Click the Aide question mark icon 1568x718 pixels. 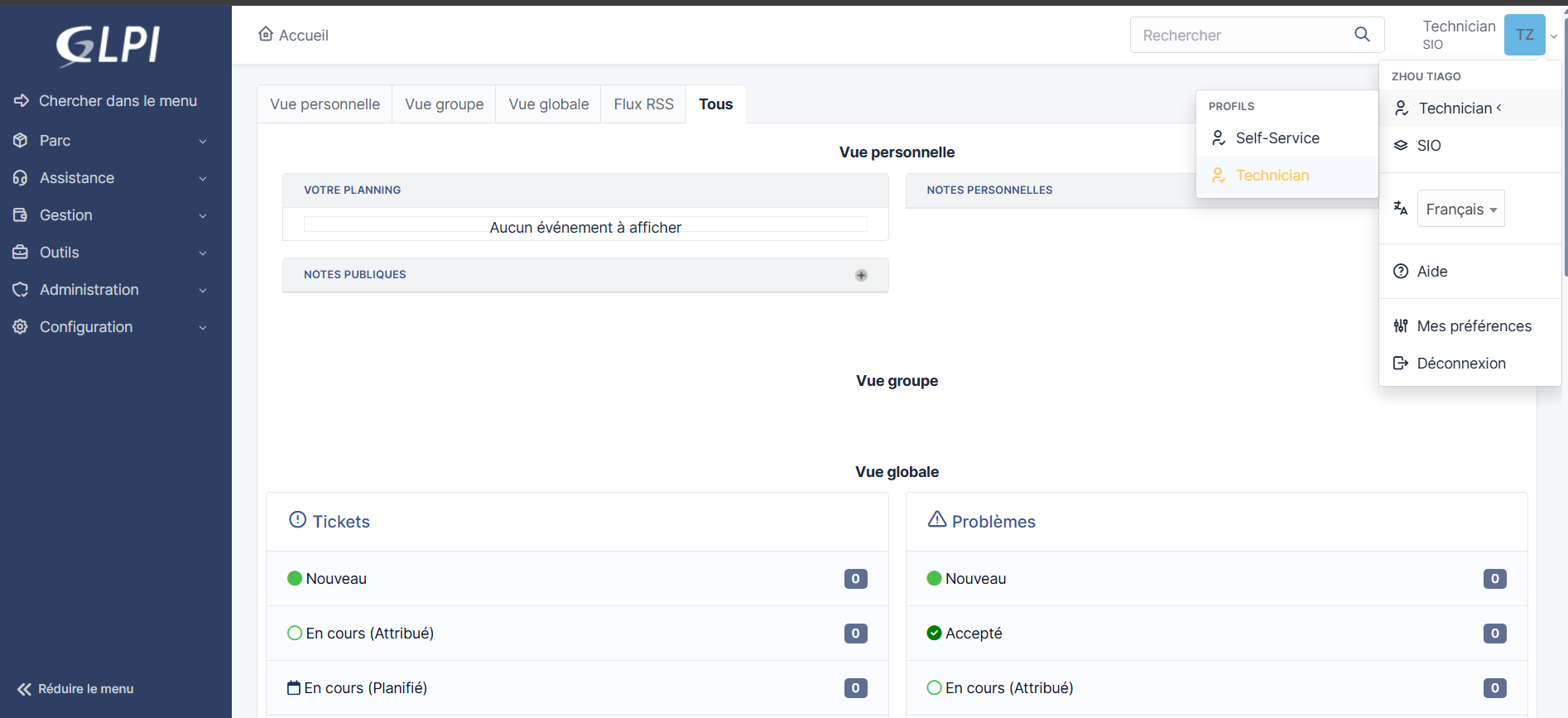pos(1401,271)
